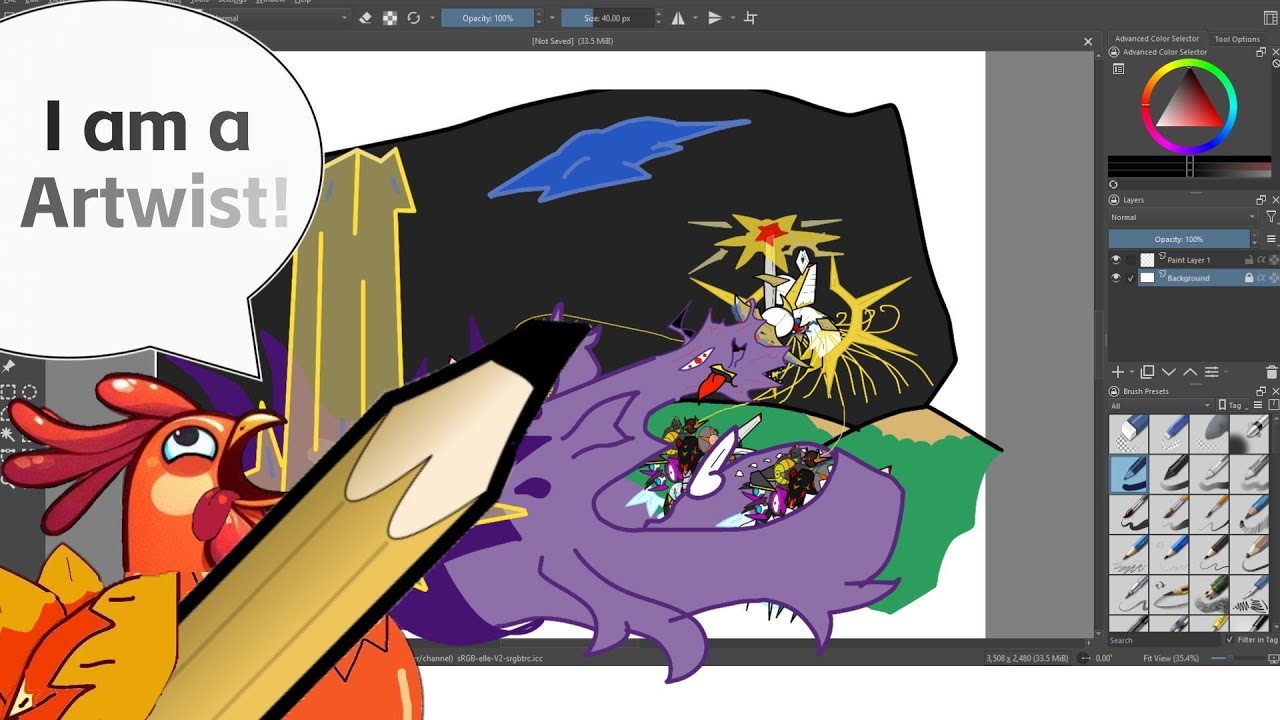Screen dimensions: 1280x720
Task: Float the Layers docker
Action: pyautogui.click(x=1261, y=200)
